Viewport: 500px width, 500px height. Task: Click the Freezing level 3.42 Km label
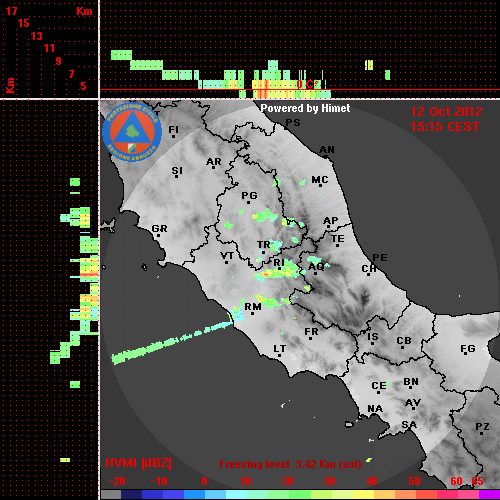290,464
